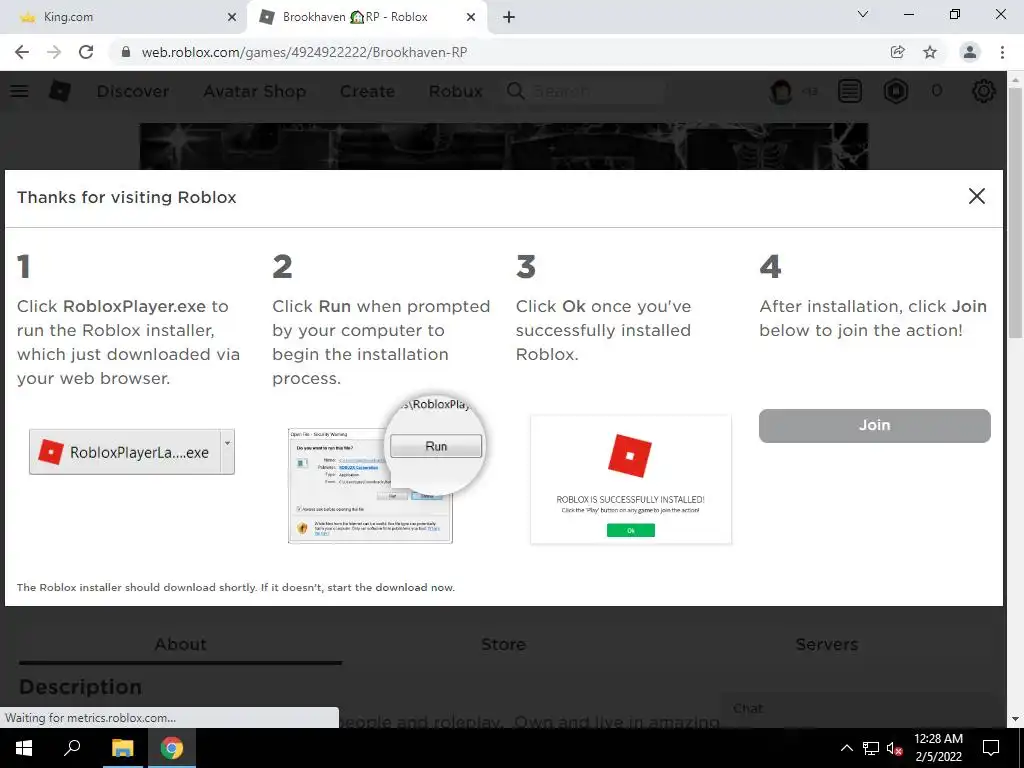1024x768 pixels.
Task: Open the Windows Start menu
Action: coord(24,748)
